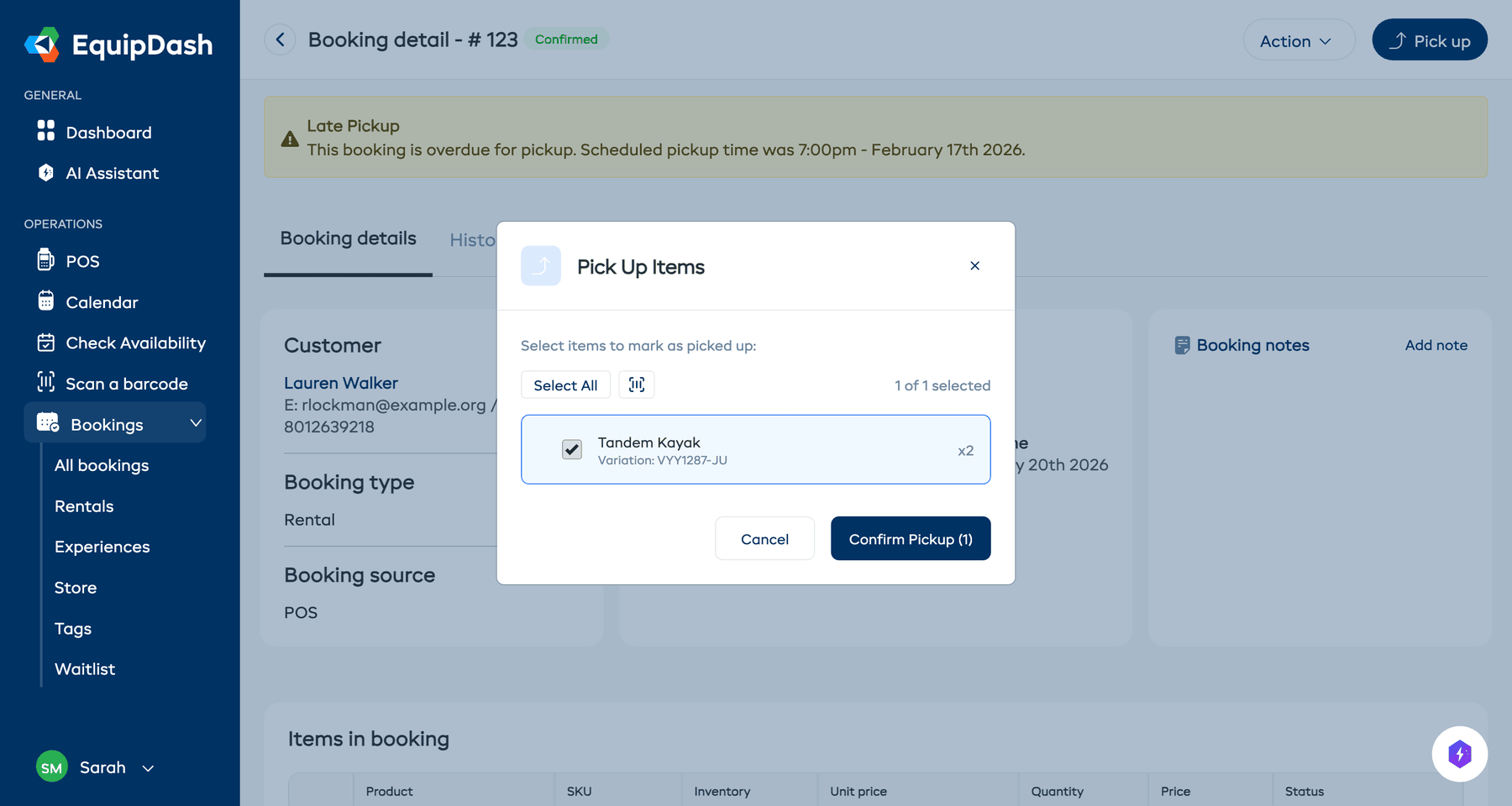
Task: Toggle selection using the Select All button
Action: click(565, 385)
